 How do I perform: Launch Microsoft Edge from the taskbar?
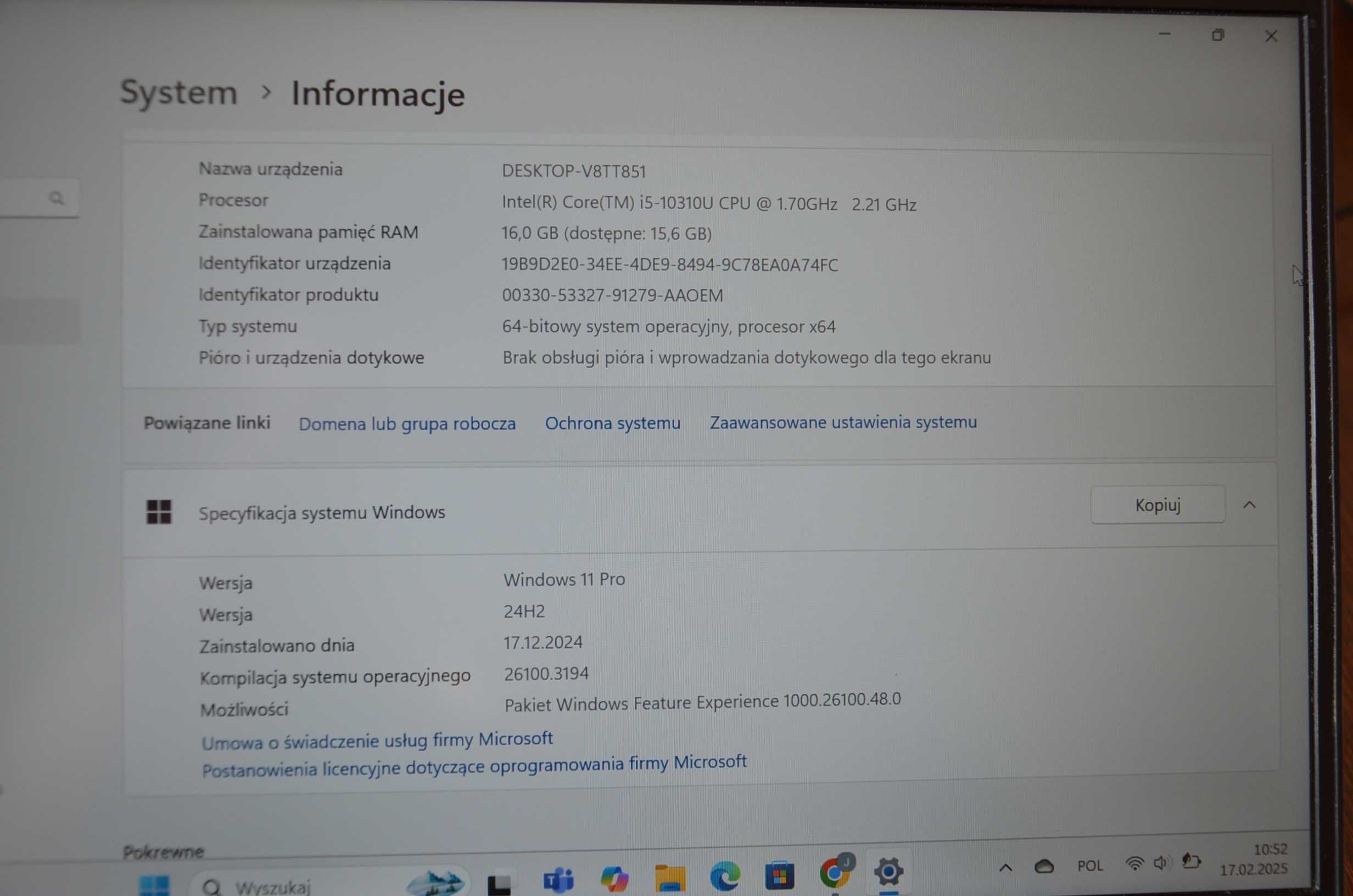tap(724, 876)
